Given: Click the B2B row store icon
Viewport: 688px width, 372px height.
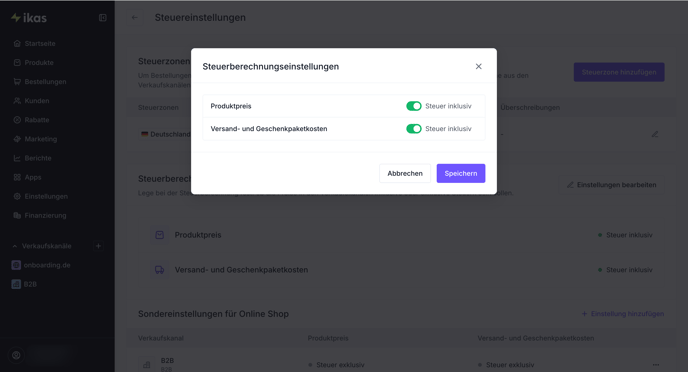Looking at the screenshot, I should coord(147,365).
